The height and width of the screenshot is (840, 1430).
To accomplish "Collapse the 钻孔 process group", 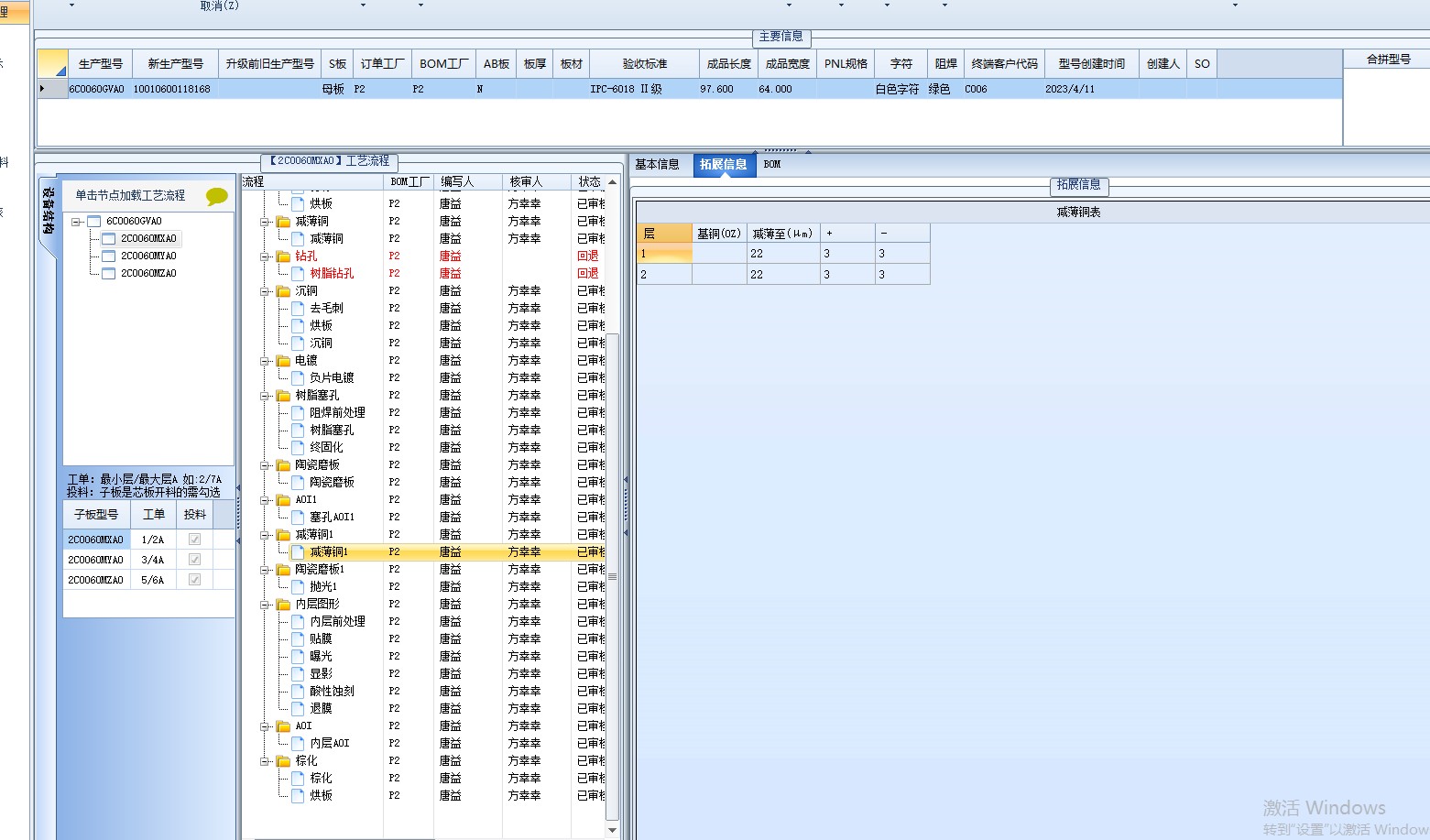I will tap(266, 256).
